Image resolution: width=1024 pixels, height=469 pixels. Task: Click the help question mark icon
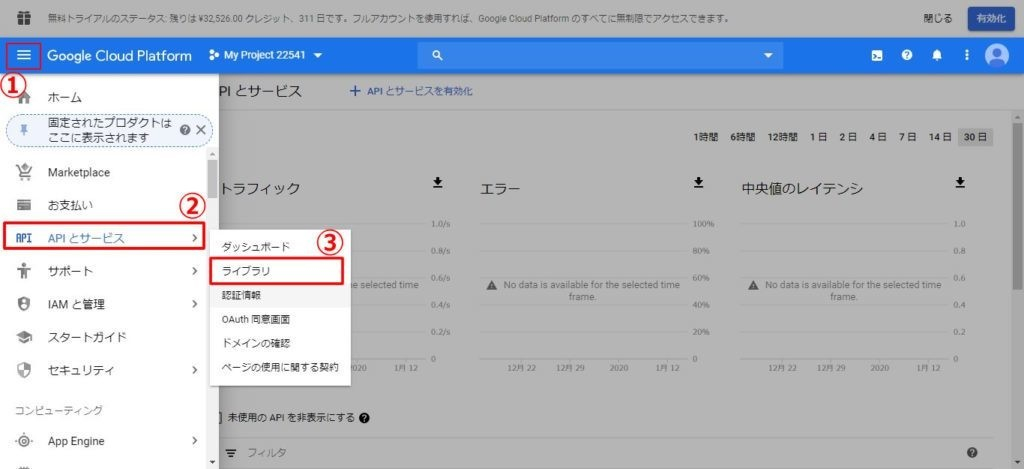(907, 56)
